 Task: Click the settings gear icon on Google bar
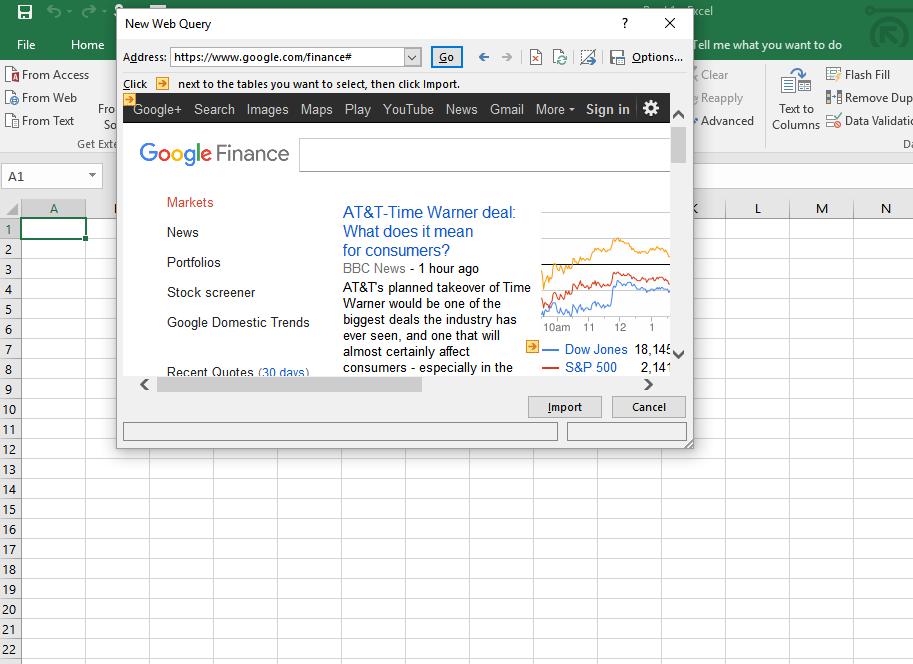pos(650,108)
